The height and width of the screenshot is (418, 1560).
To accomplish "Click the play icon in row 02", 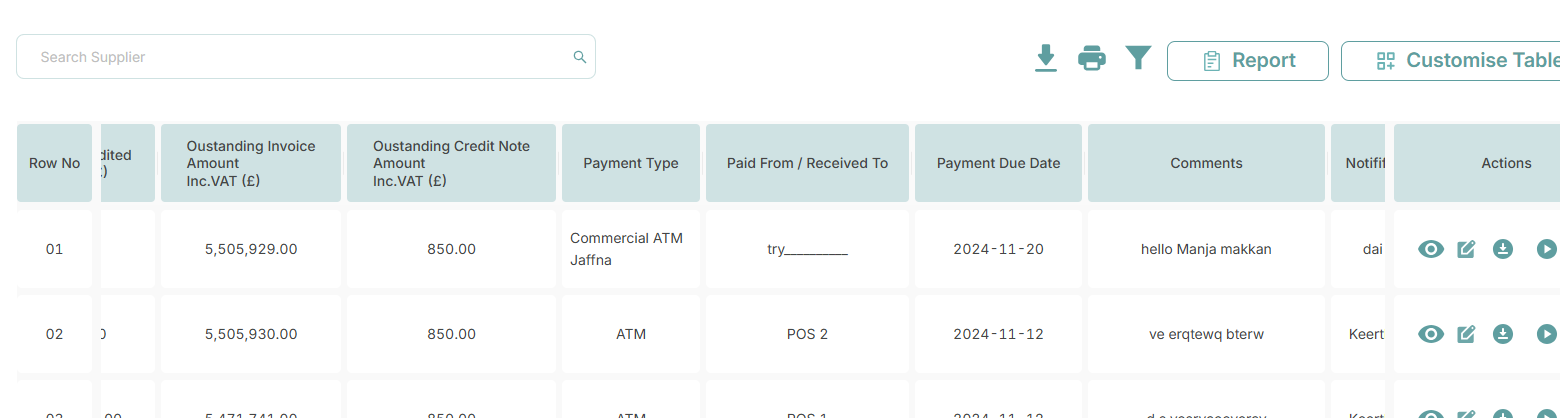I will [1546, 334].
